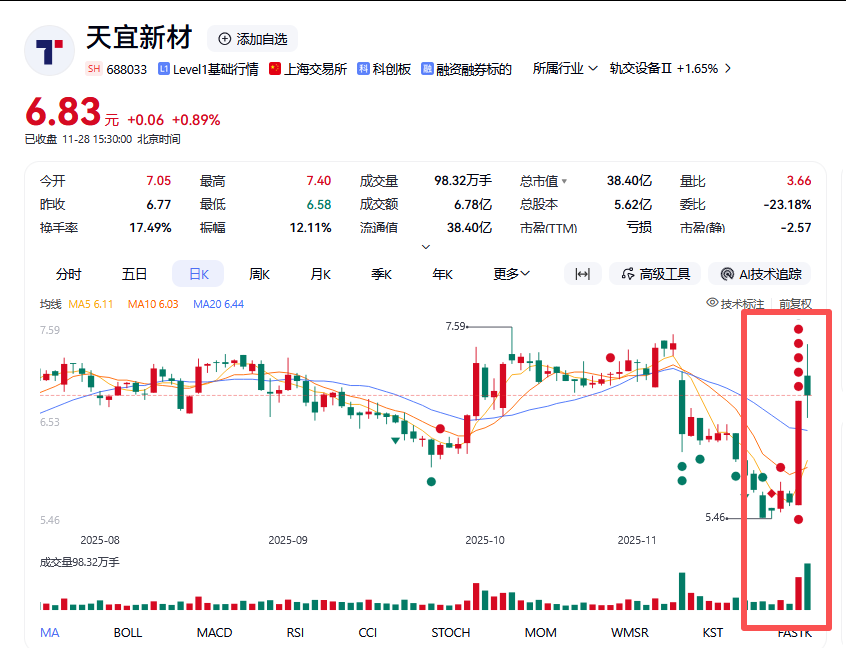Screen dimensions: 846x648
Task: Select the CCI indicator tab
Action: click(x=368, y=632)
